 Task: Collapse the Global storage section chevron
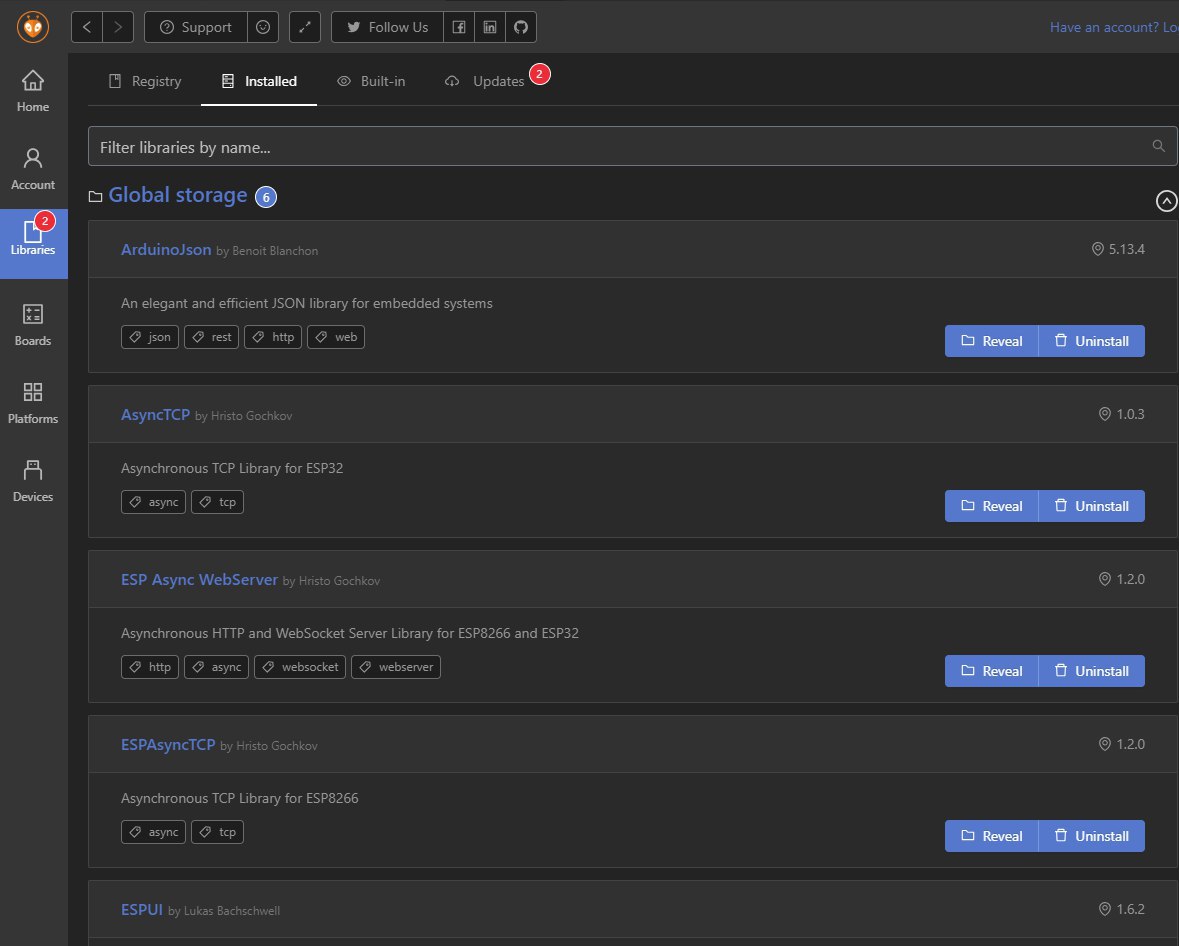[x=1166, y=201]
